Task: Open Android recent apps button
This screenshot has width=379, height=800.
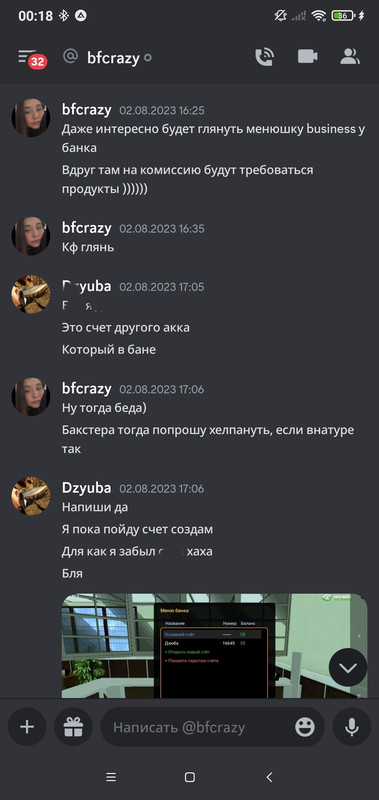Action: [x=111, y=777]
